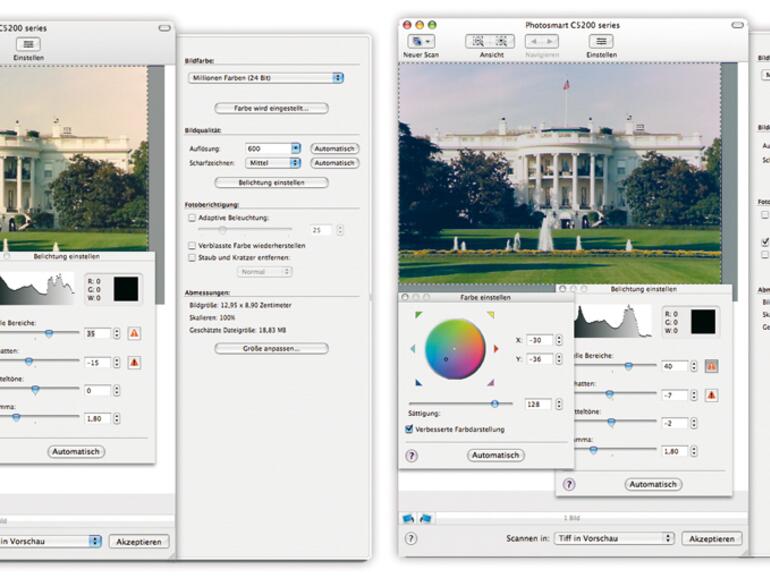This screenshot has height=578, width=770.
Task: Enable Staub und Kratzer entfernen checkbox
Action: (192, 257)
